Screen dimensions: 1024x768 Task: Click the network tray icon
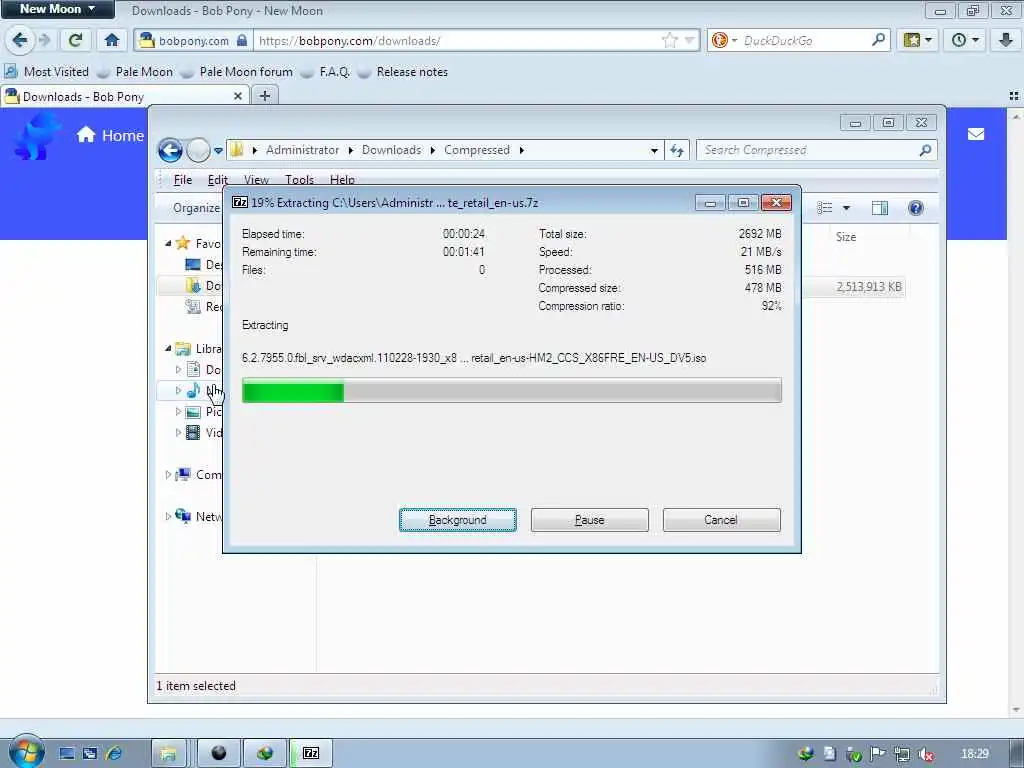[x=902, y=754]
